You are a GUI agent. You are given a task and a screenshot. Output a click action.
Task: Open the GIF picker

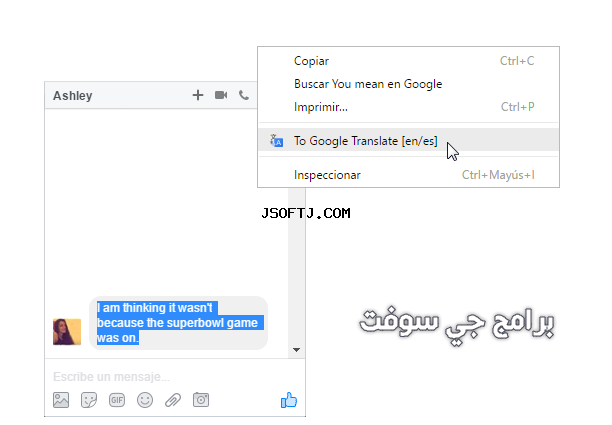117,400
